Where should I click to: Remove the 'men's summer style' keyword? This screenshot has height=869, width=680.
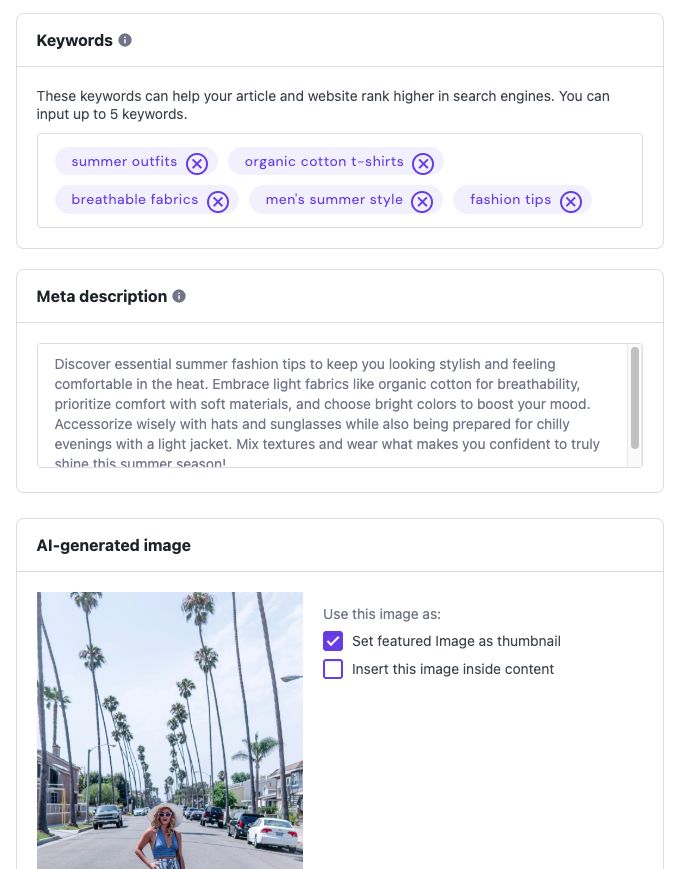click(423, 201)
